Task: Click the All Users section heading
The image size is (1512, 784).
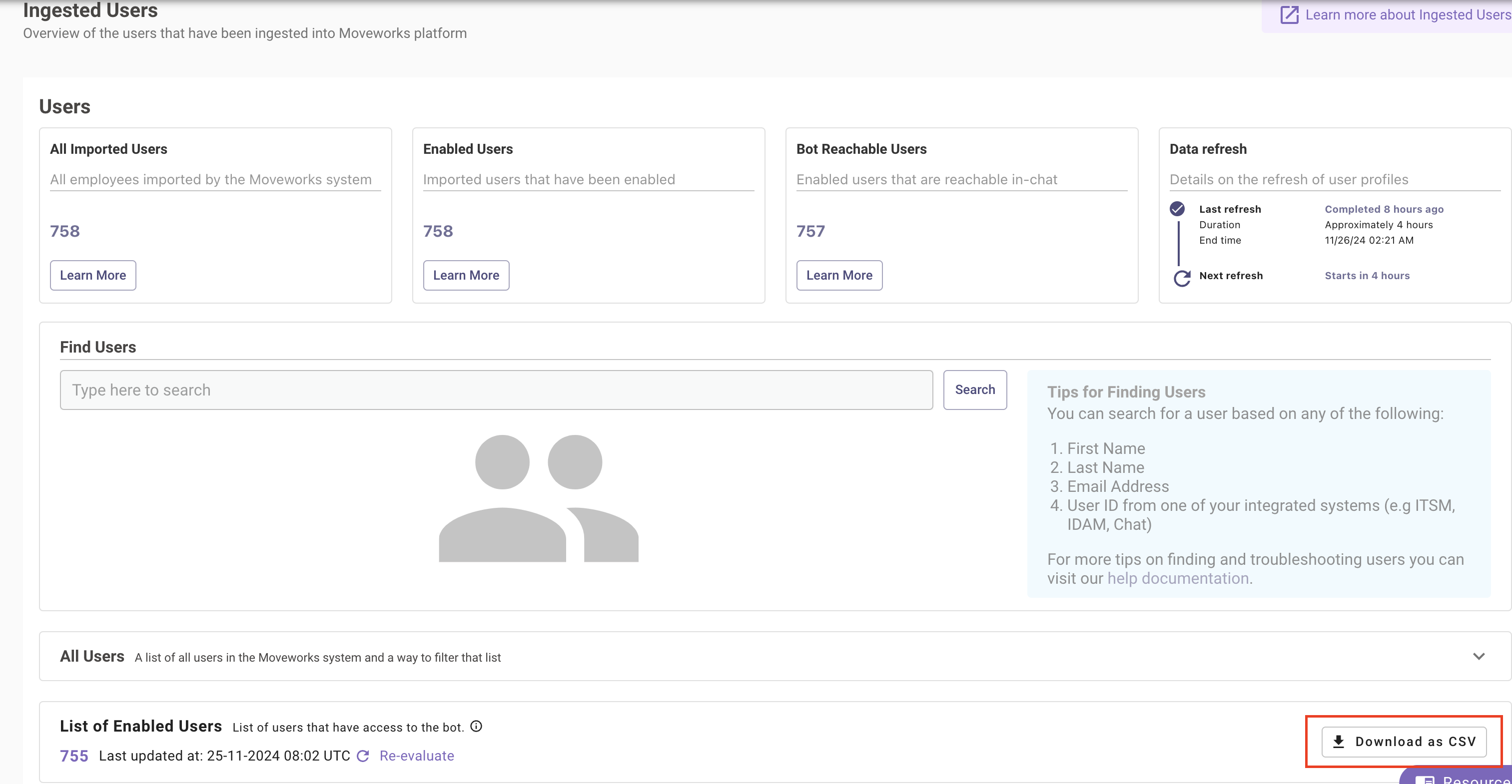Action: (92, 656)
